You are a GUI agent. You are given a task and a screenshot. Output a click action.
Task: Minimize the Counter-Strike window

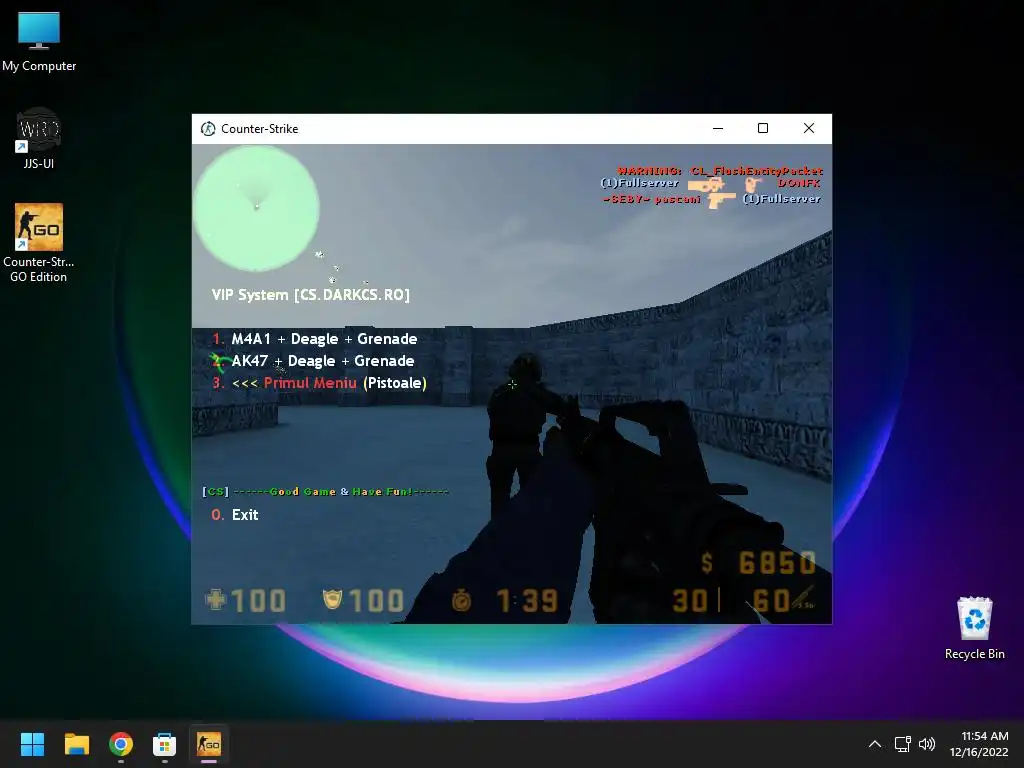point(718,129)
